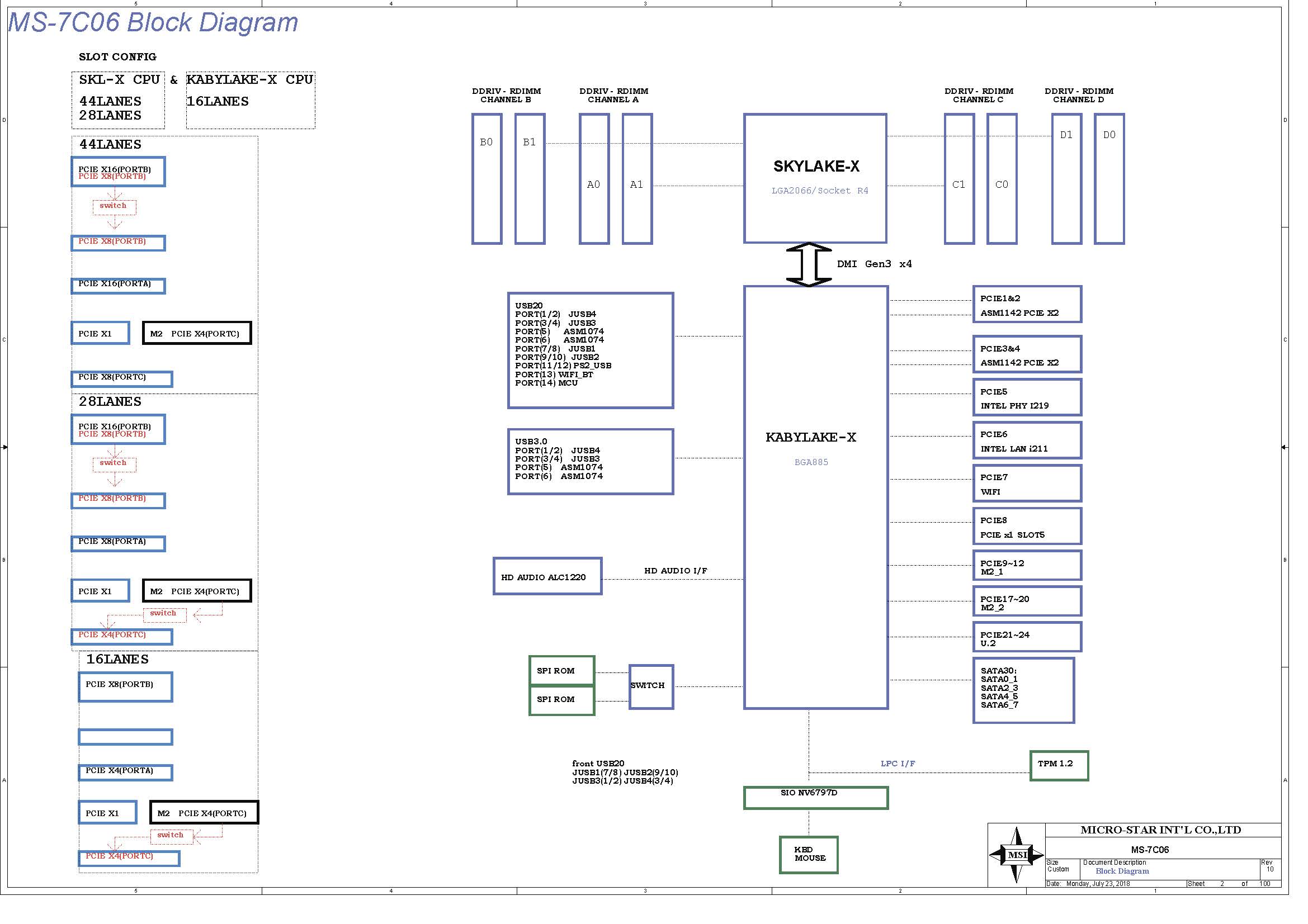Select the 'SATA0_1' entry
The image size is (1308, 924).
click(999, 679)
